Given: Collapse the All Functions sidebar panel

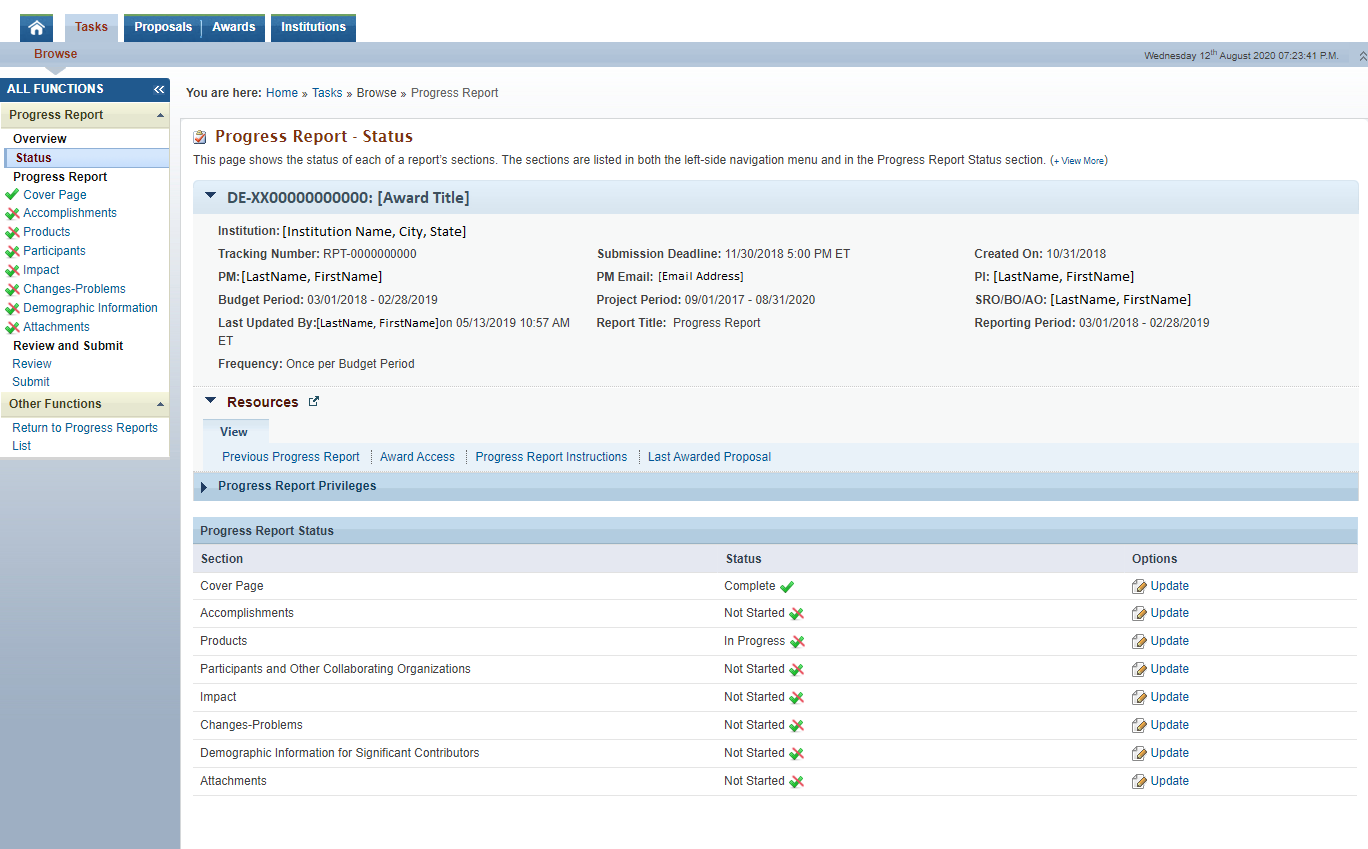Looking at the screenshot, I should [x=158, y=89].
